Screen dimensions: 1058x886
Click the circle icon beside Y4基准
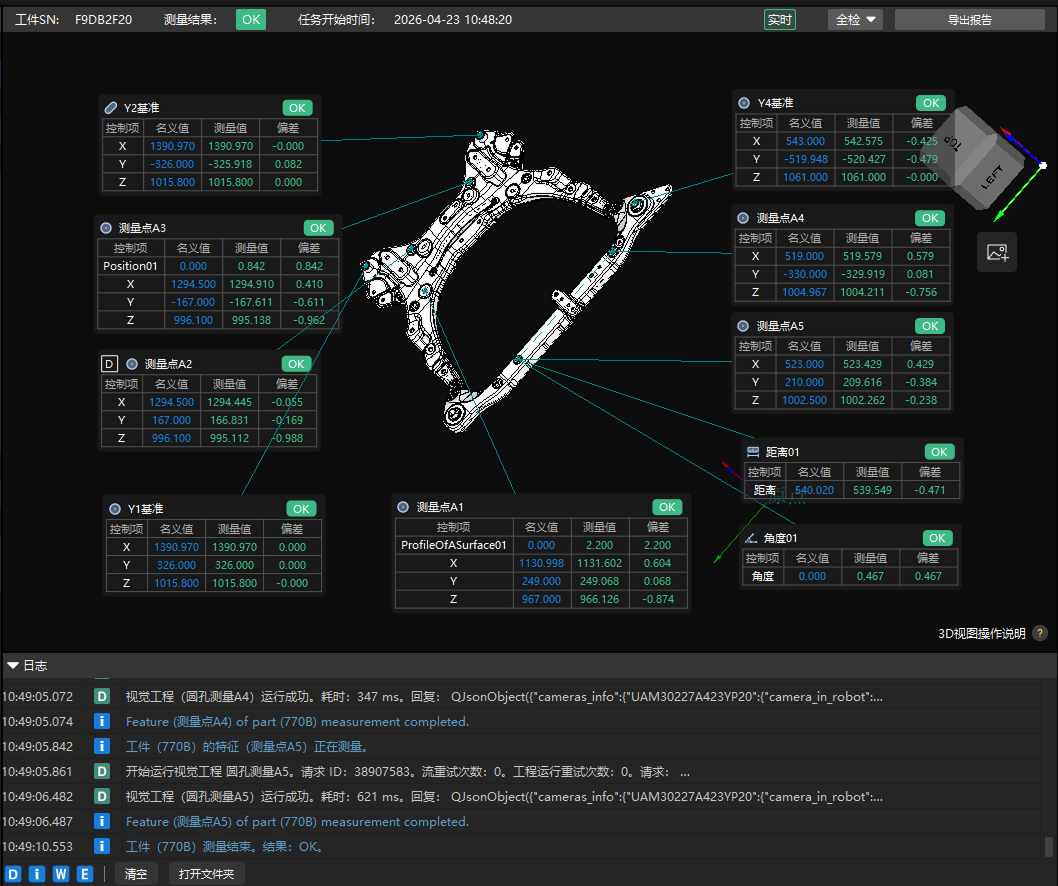point(743,103)
